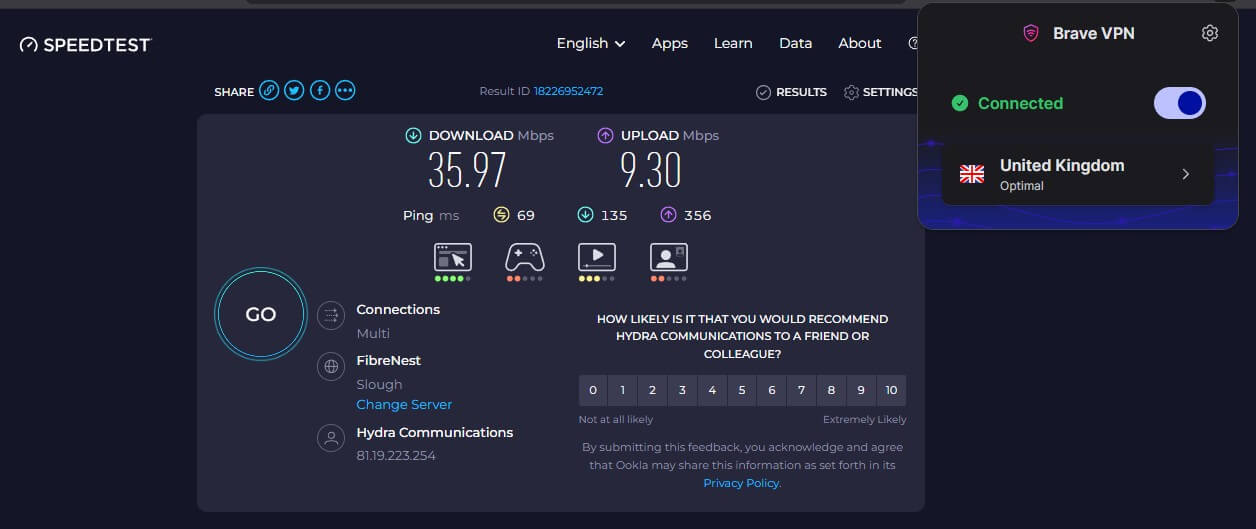Click the Hydra Communications user icon
Screen dimensions: 1256x529
click(x=330, y=438)
